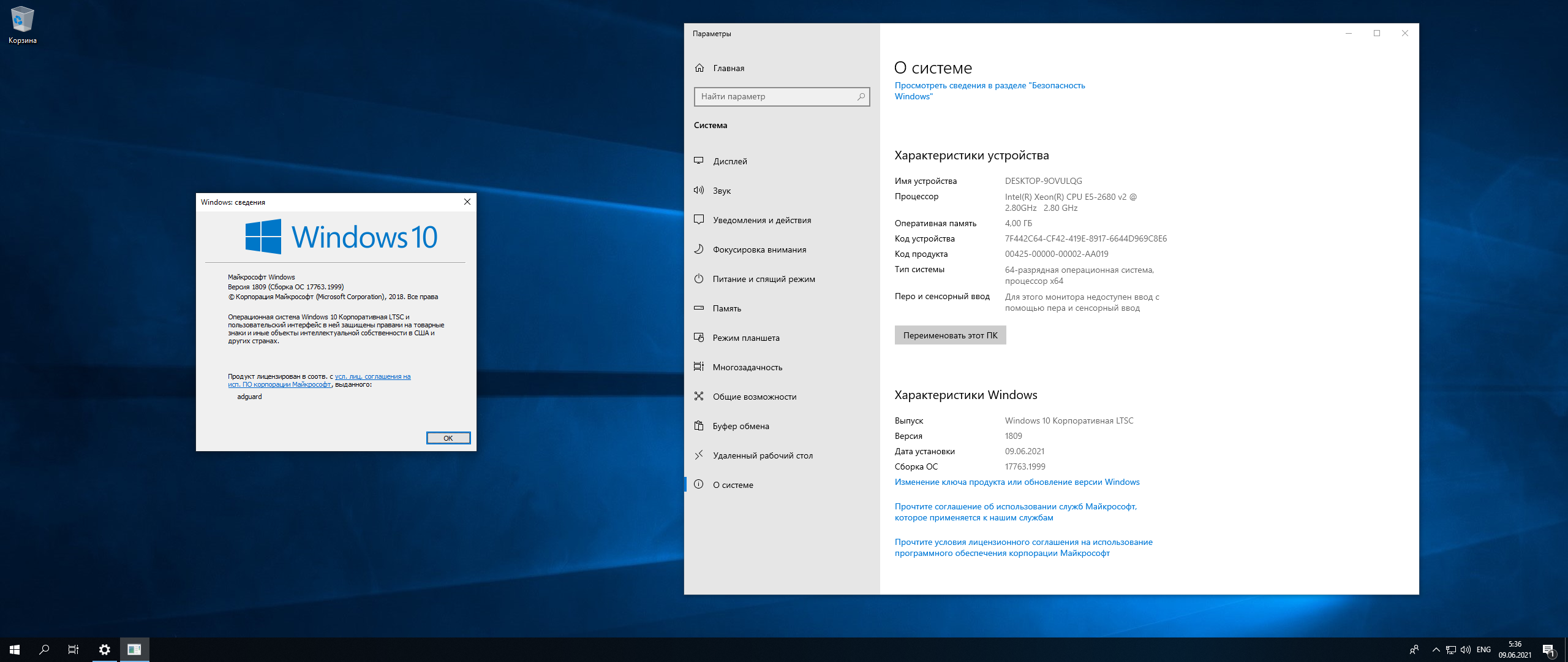The width and height of the screenshot is (1568, 662).
Task: Open the Recycle Bin icon on desktop
Action: (22, 25)
